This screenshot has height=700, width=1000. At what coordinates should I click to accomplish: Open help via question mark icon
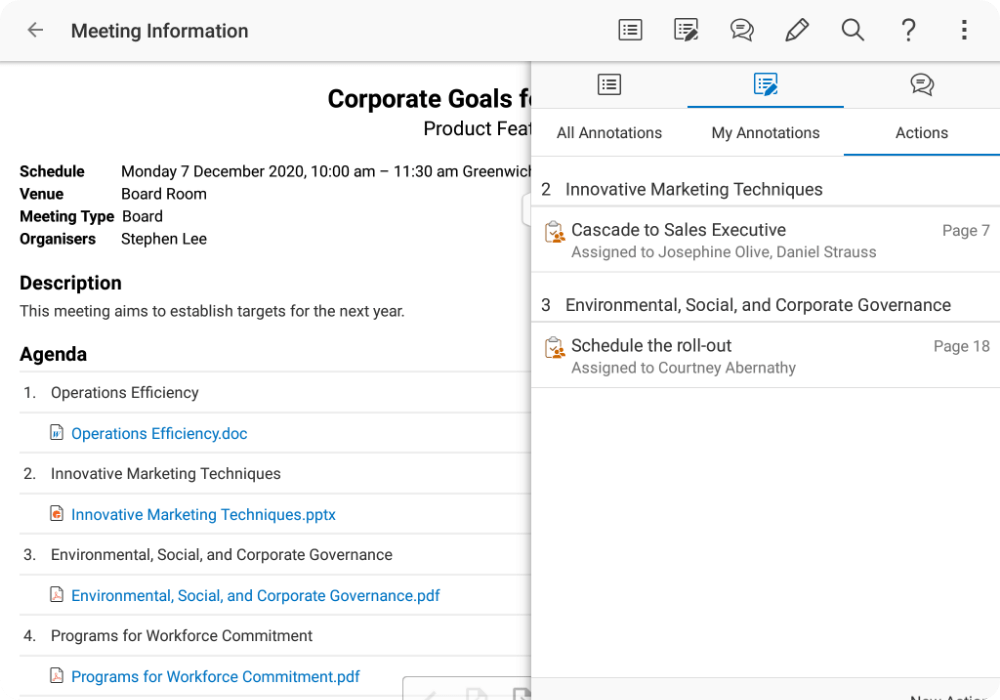tap(908, 30)
